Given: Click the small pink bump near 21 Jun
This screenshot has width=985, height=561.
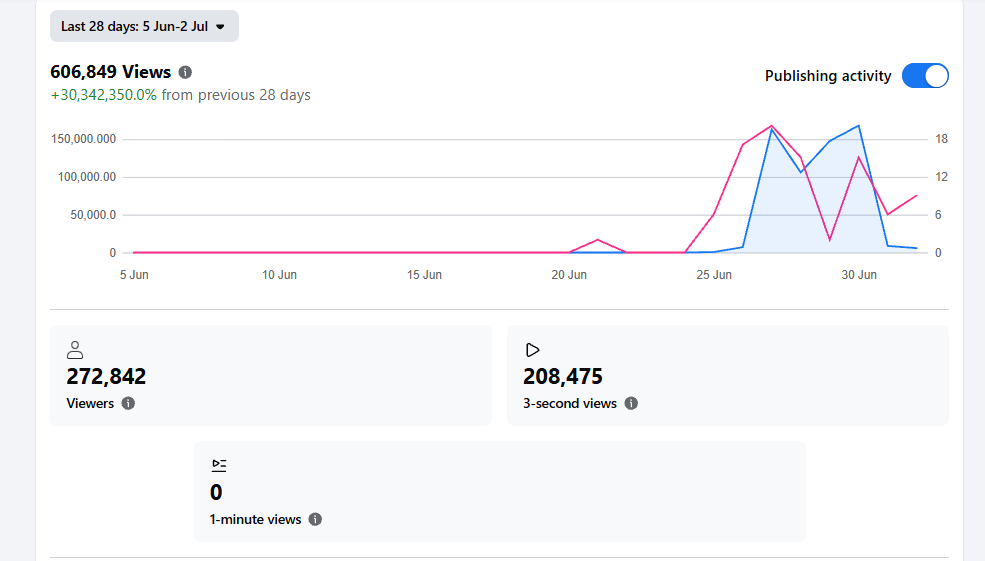Looking at the screenshot, I should tap(597, 241).
